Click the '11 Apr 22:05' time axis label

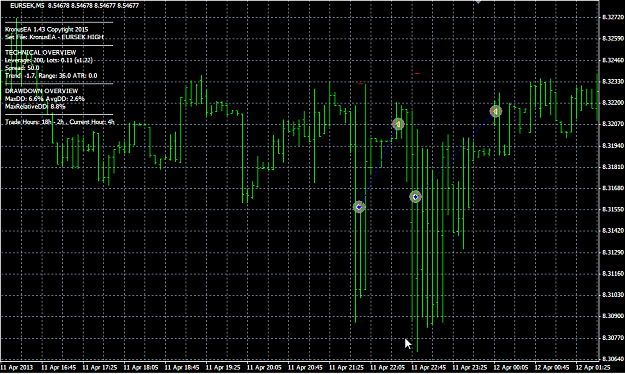click(x=387, y=368)
